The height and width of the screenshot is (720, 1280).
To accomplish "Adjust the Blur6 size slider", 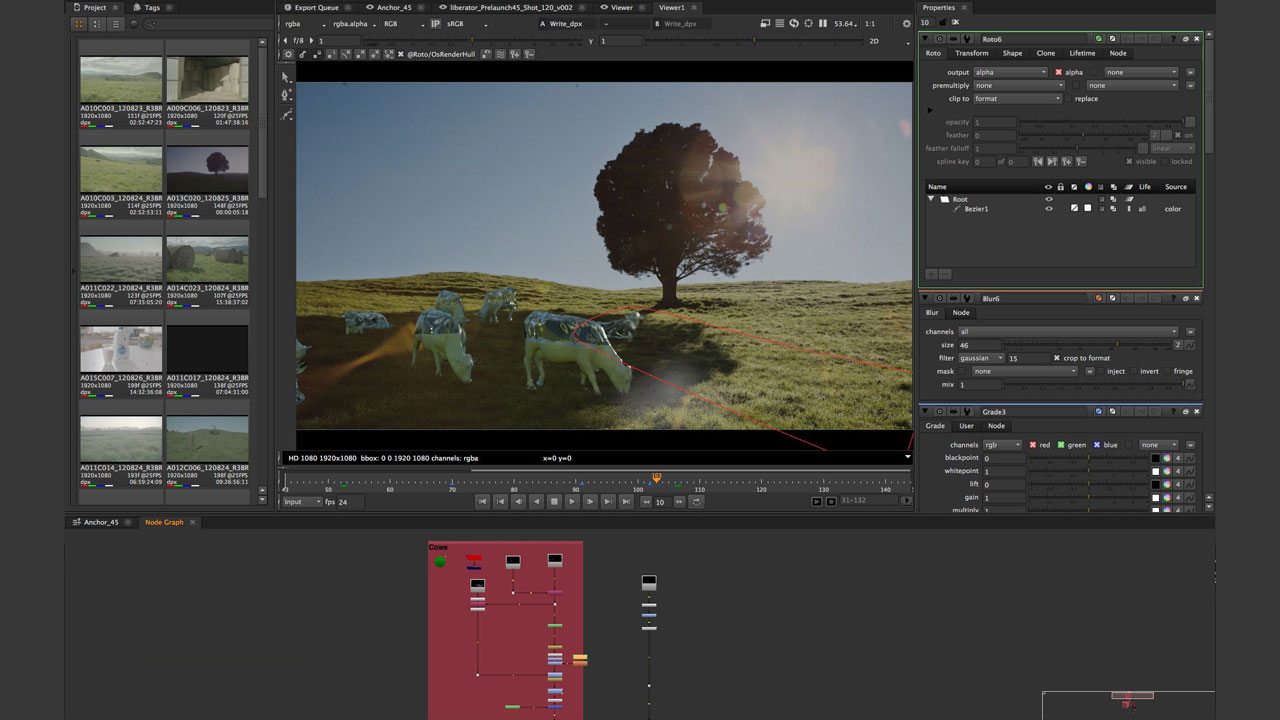I will (1088, 345).
